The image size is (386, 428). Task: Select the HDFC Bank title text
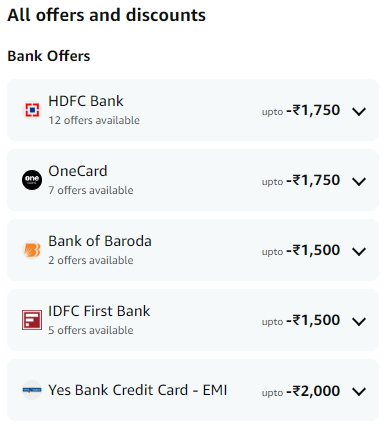[86, 101]
